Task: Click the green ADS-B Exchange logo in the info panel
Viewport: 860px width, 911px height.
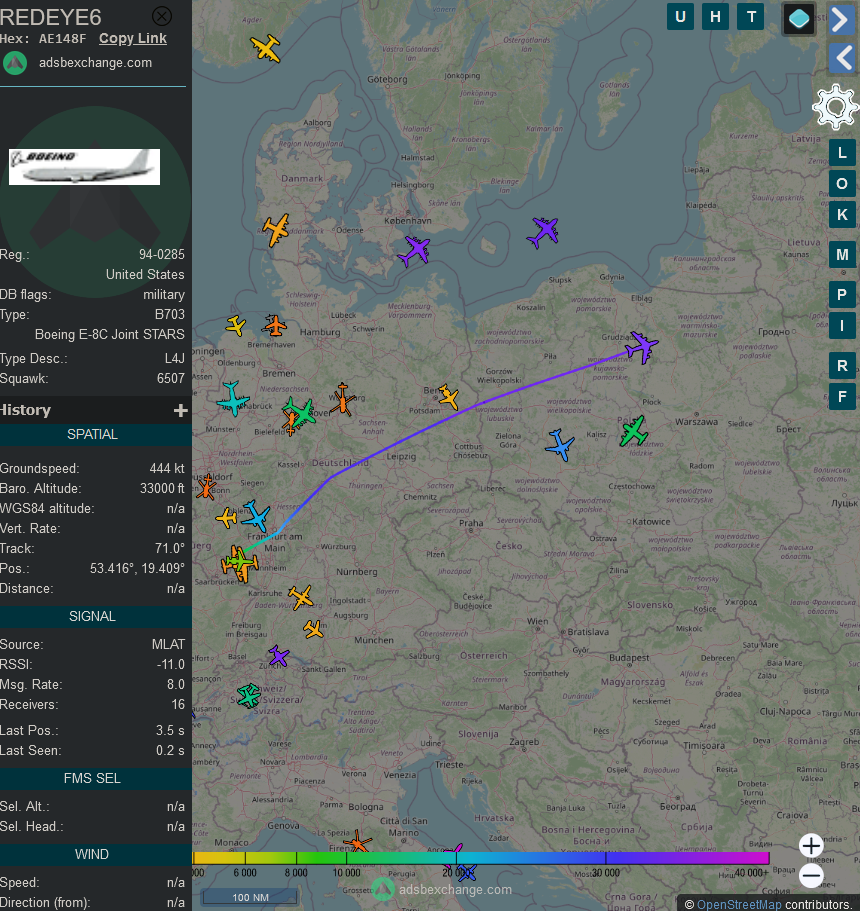Action: pyautogui.click(x=15, y=63)
